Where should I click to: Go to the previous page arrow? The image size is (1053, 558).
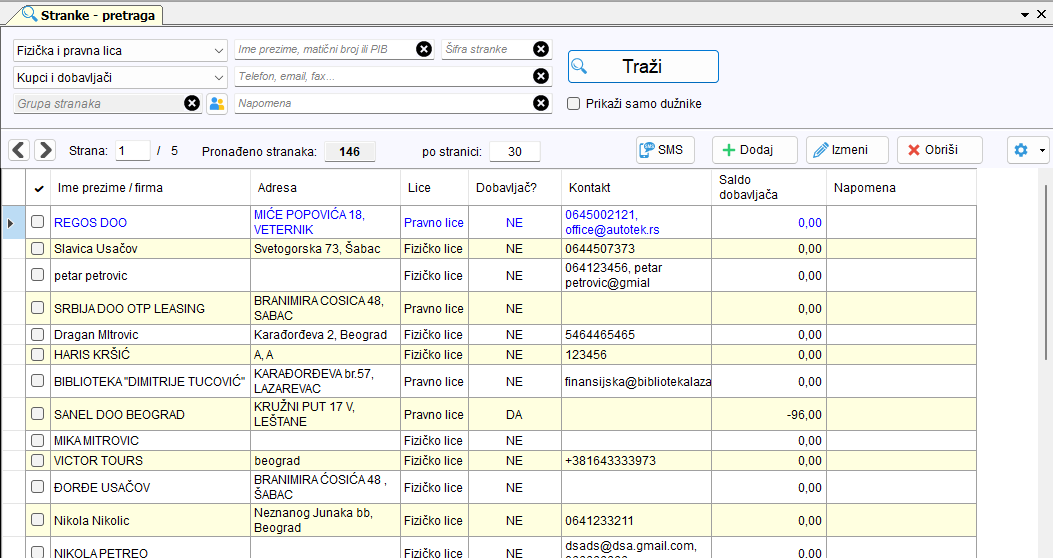click(x=19, y=150)
